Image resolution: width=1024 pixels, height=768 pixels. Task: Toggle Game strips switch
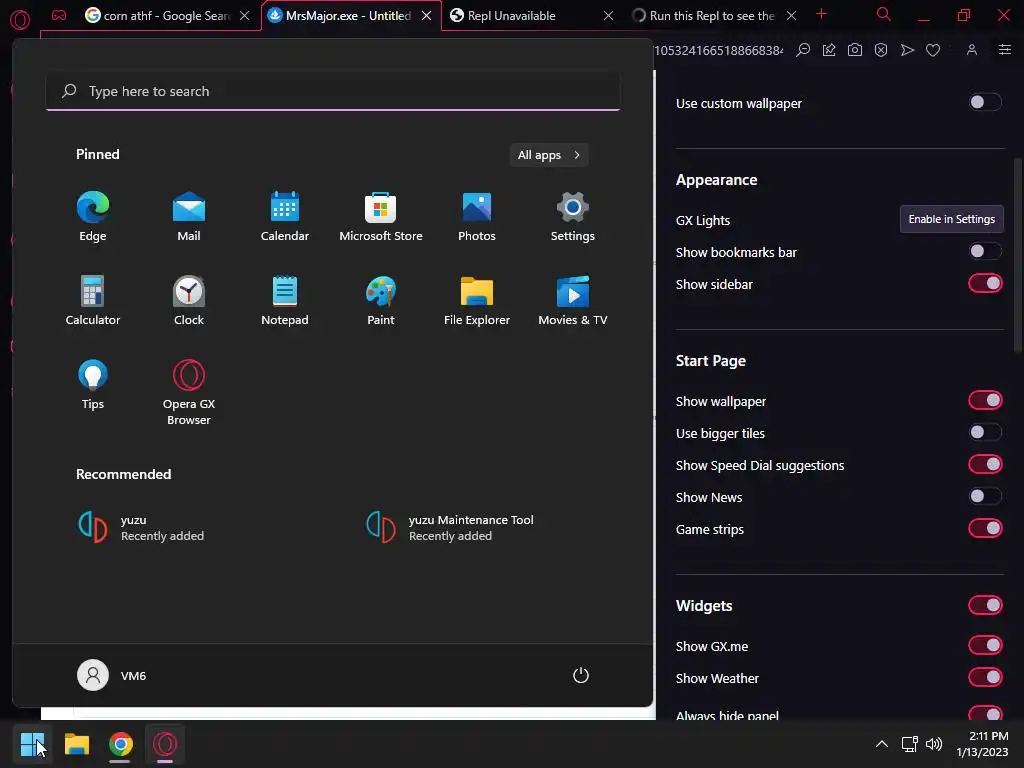point(985,528)
